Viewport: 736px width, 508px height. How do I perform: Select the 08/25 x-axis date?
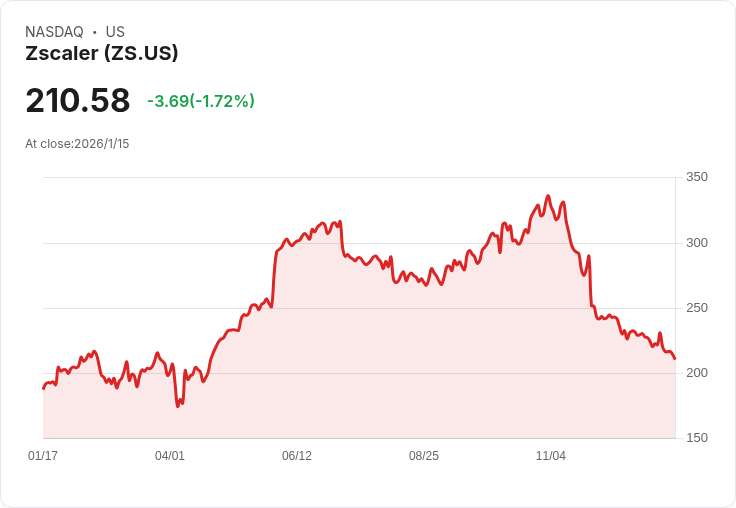[424, 456]
